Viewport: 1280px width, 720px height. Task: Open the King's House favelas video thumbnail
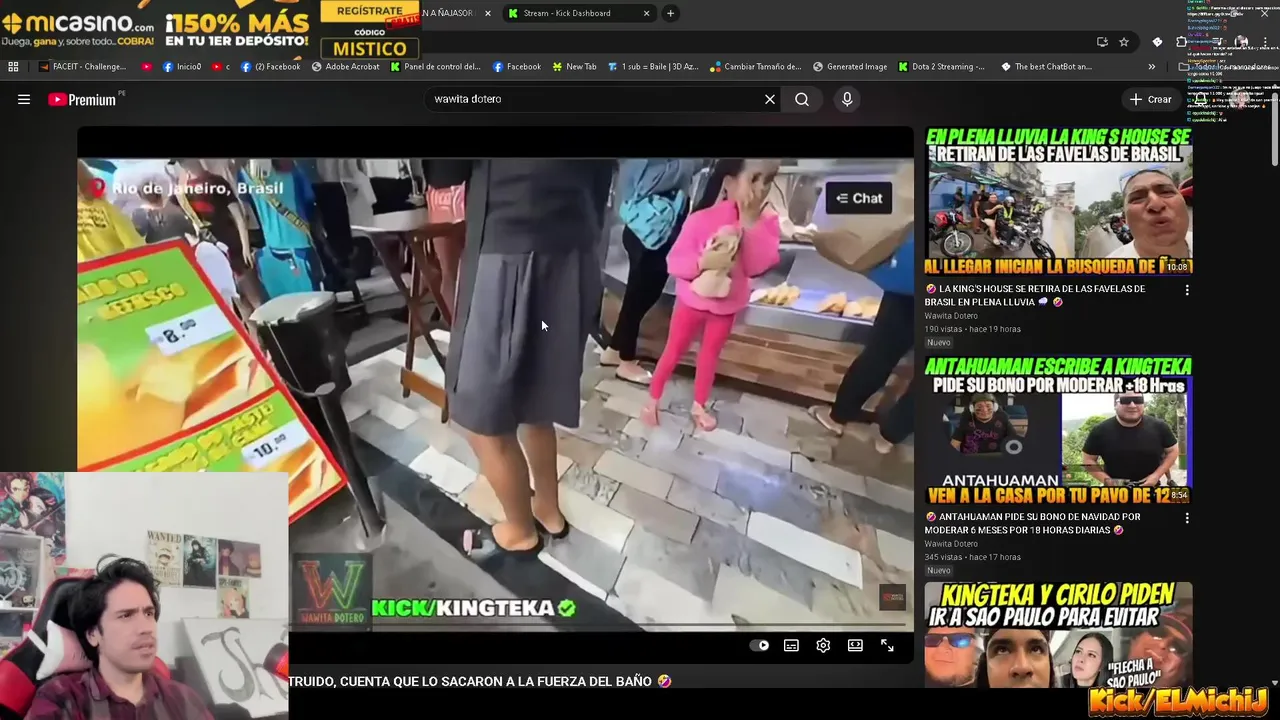pos(1058,201)
